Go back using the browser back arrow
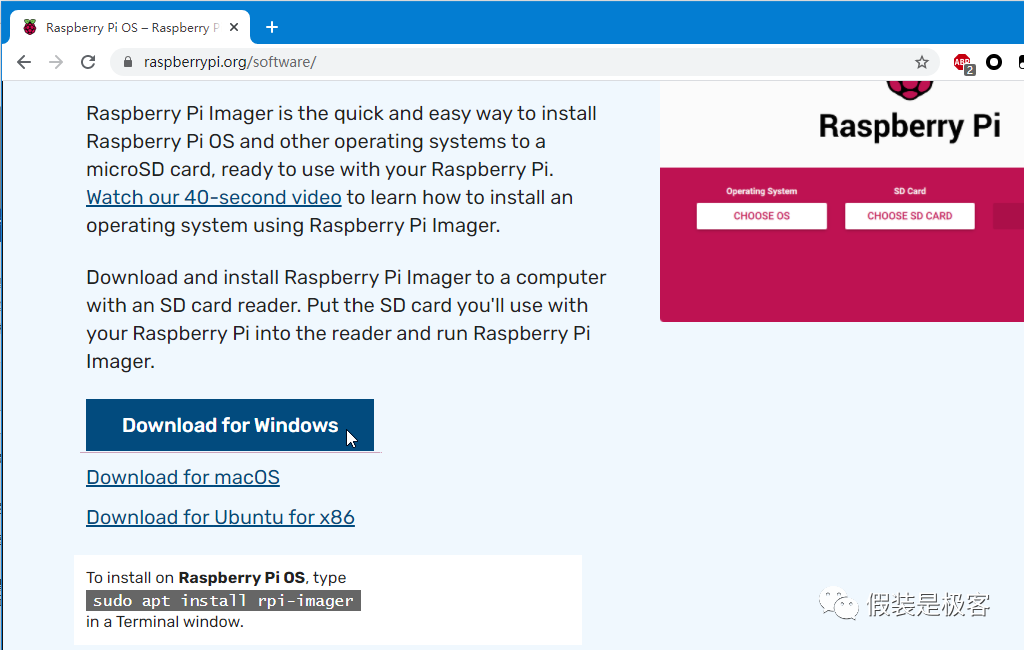 point(24,62)
